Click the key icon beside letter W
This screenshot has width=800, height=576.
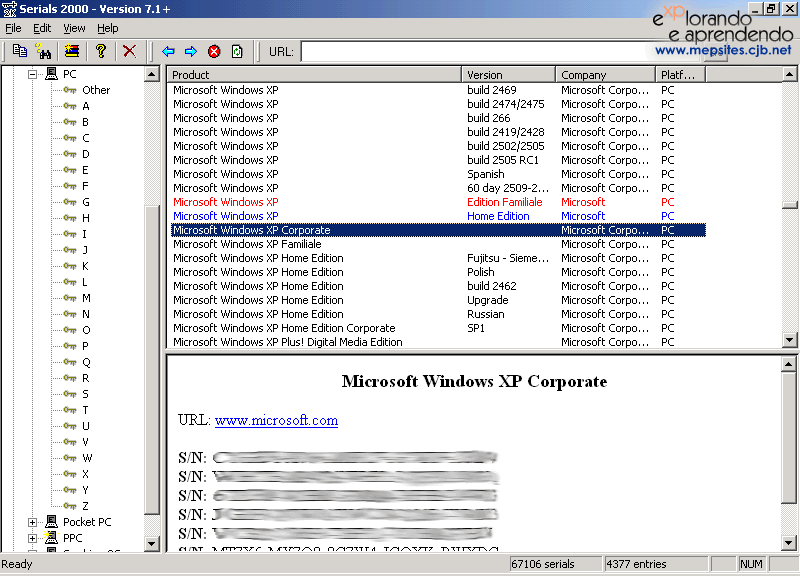[70, 458]
